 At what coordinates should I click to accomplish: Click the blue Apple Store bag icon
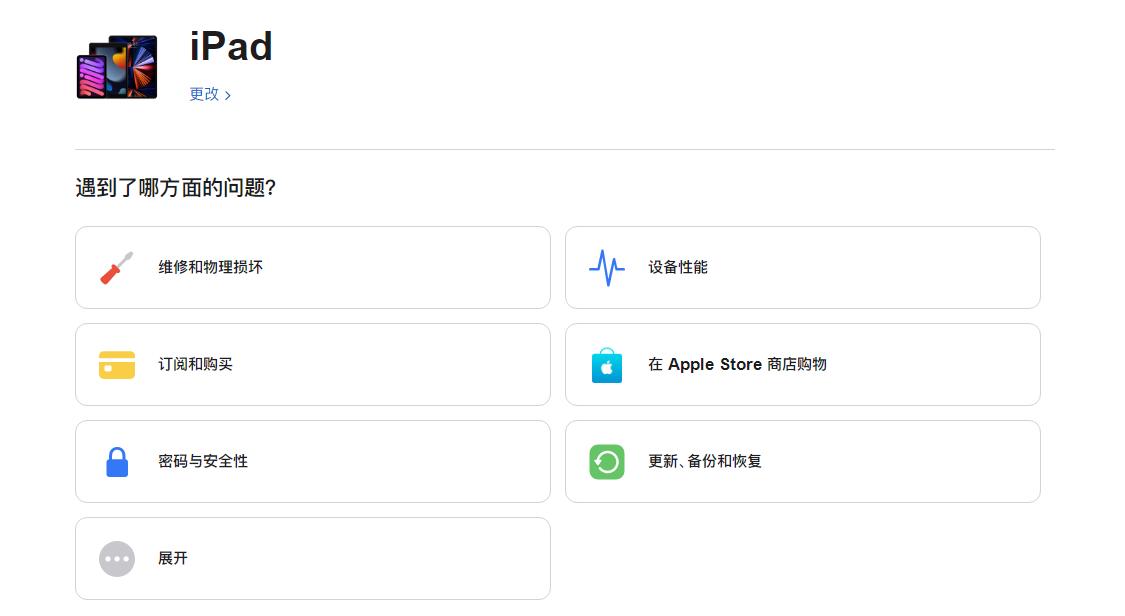[606, 364]
